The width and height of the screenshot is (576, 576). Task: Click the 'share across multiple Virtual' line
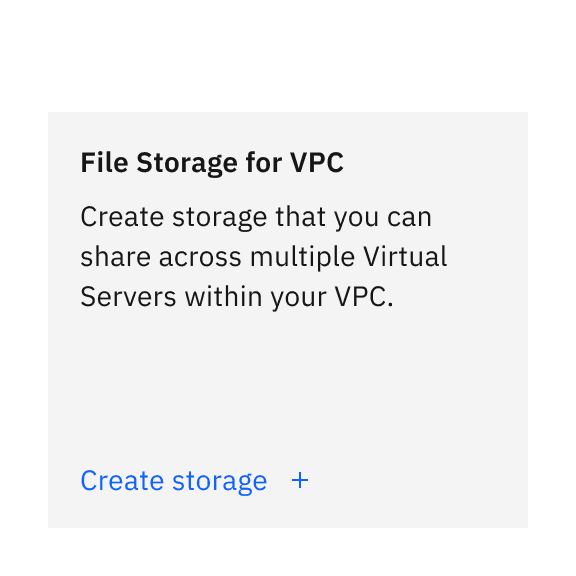click(x=264, y=256)
